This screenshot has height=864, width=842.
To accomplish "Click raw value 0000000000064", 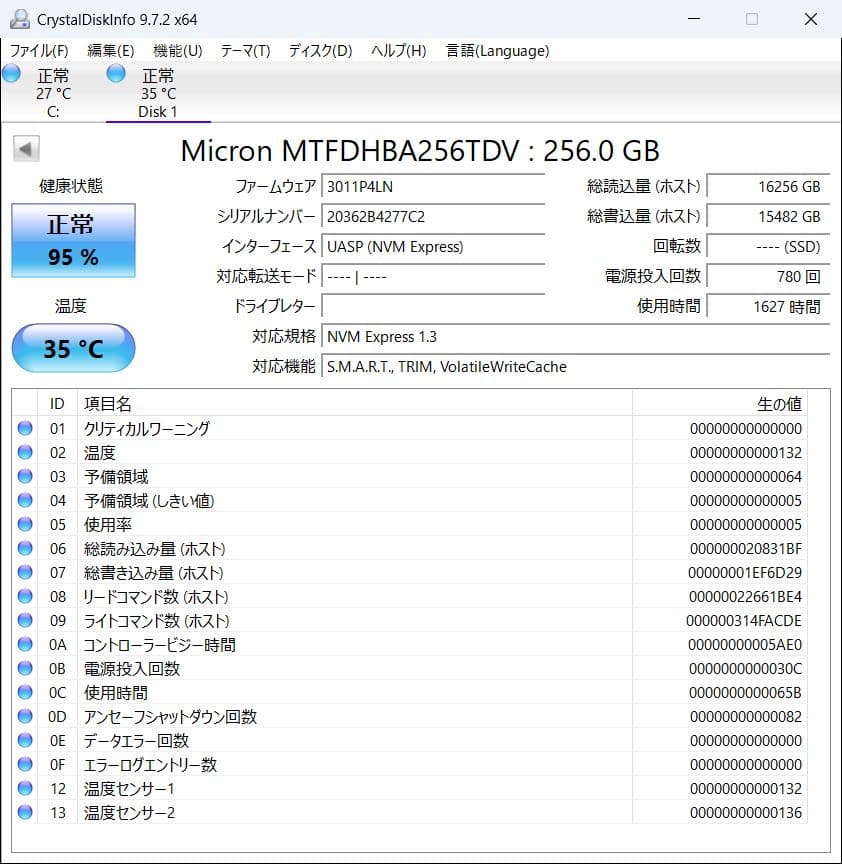I will point(746,477).
